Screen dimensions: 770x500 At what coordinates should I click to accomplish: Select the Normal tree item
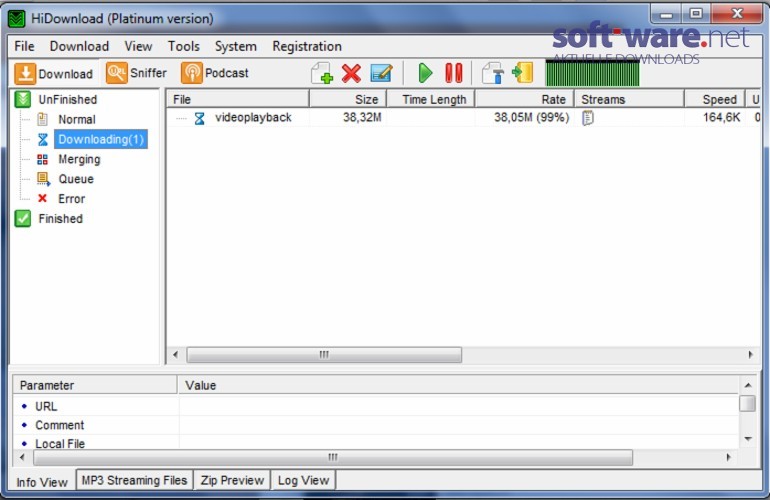(x=77, y=119)
